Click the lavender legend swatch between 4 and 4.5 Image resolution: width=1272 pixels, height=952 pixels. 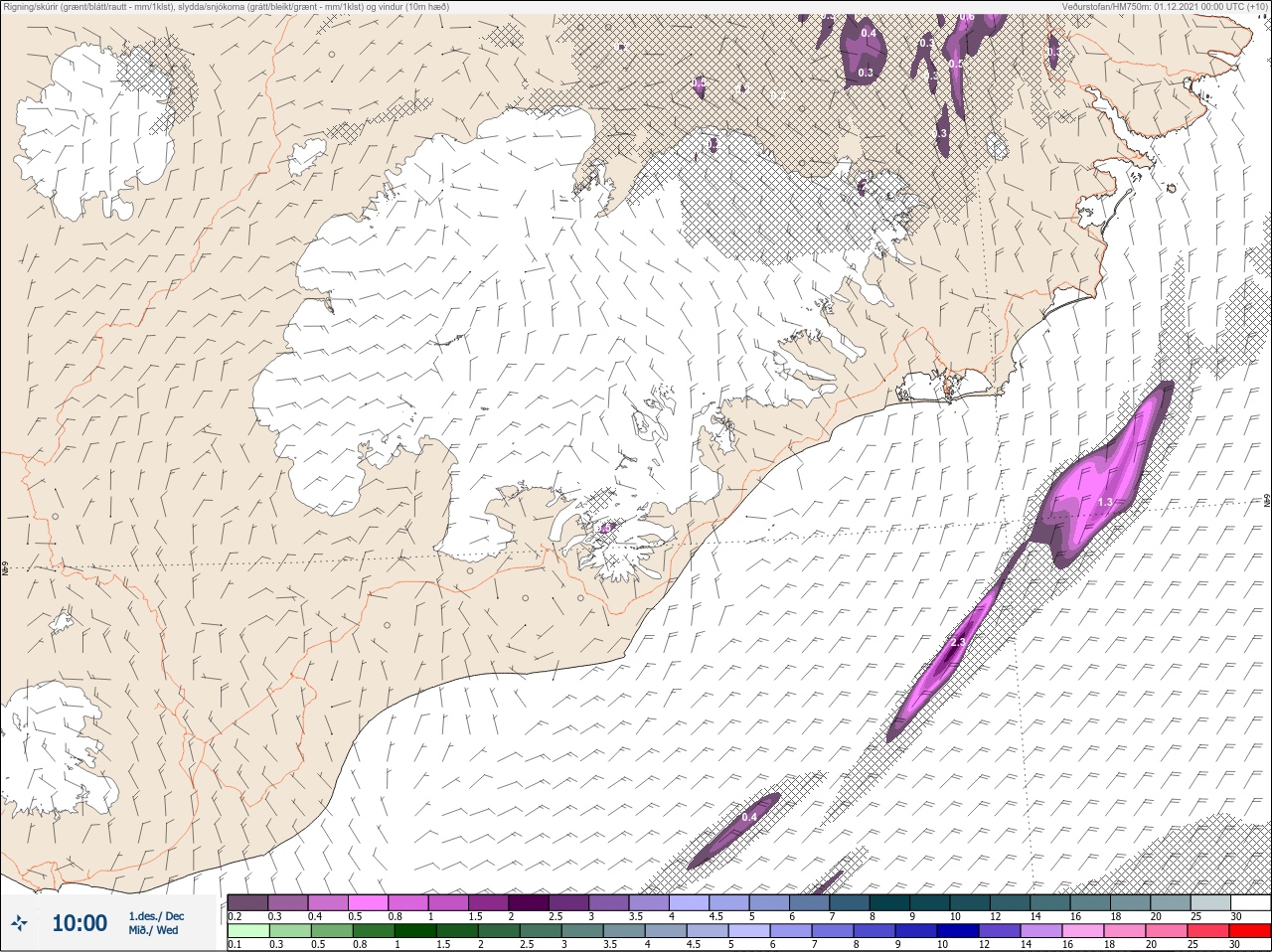[689, 902]
